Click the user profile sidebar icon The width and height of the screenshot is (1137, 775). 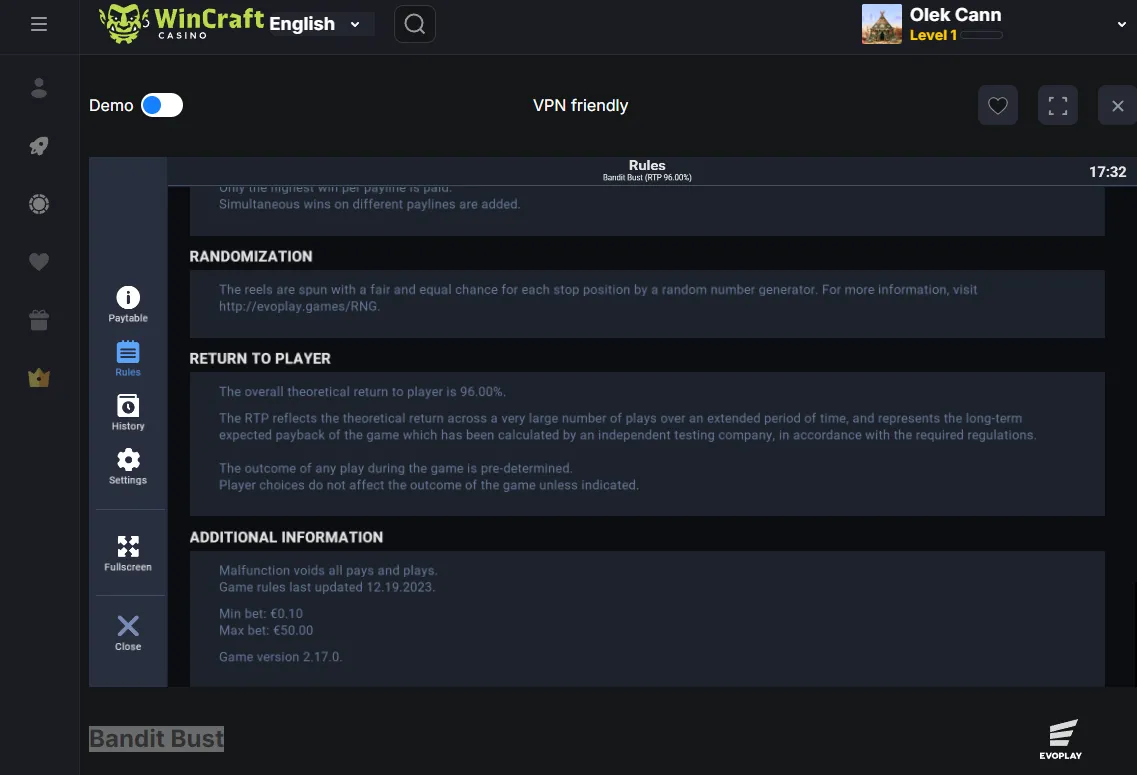click(x=39, y=88)
